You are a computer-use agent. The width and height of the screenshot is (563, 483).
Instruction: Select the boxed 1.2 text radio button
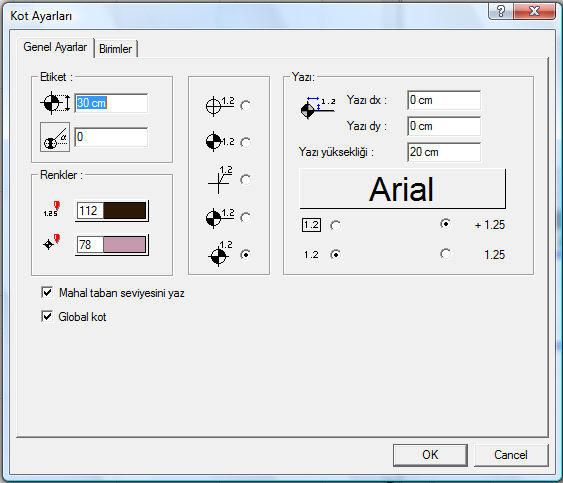[335, 226]
